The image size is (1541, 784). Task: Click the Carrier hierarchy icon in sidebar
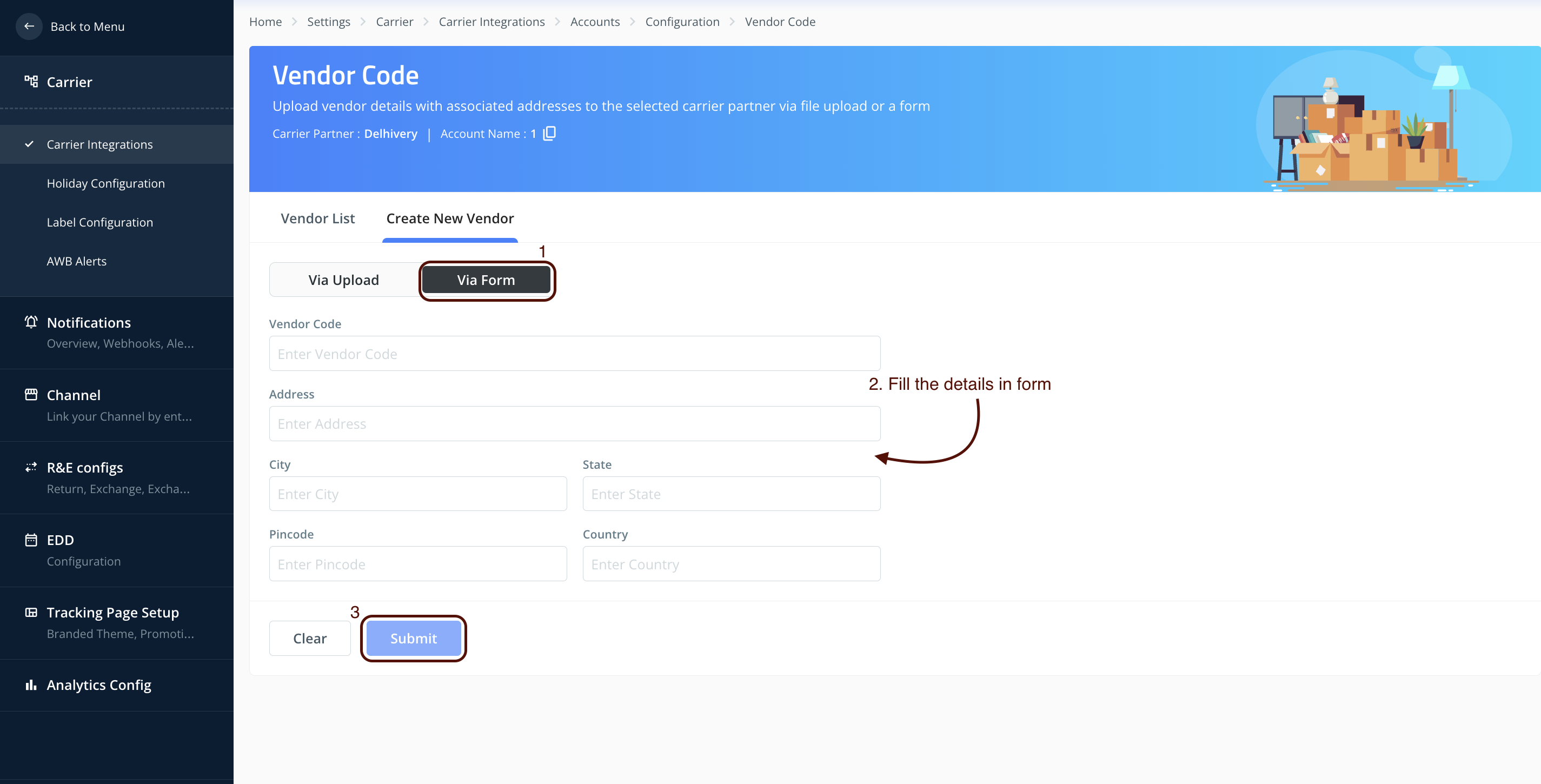(x=31, y=81)
